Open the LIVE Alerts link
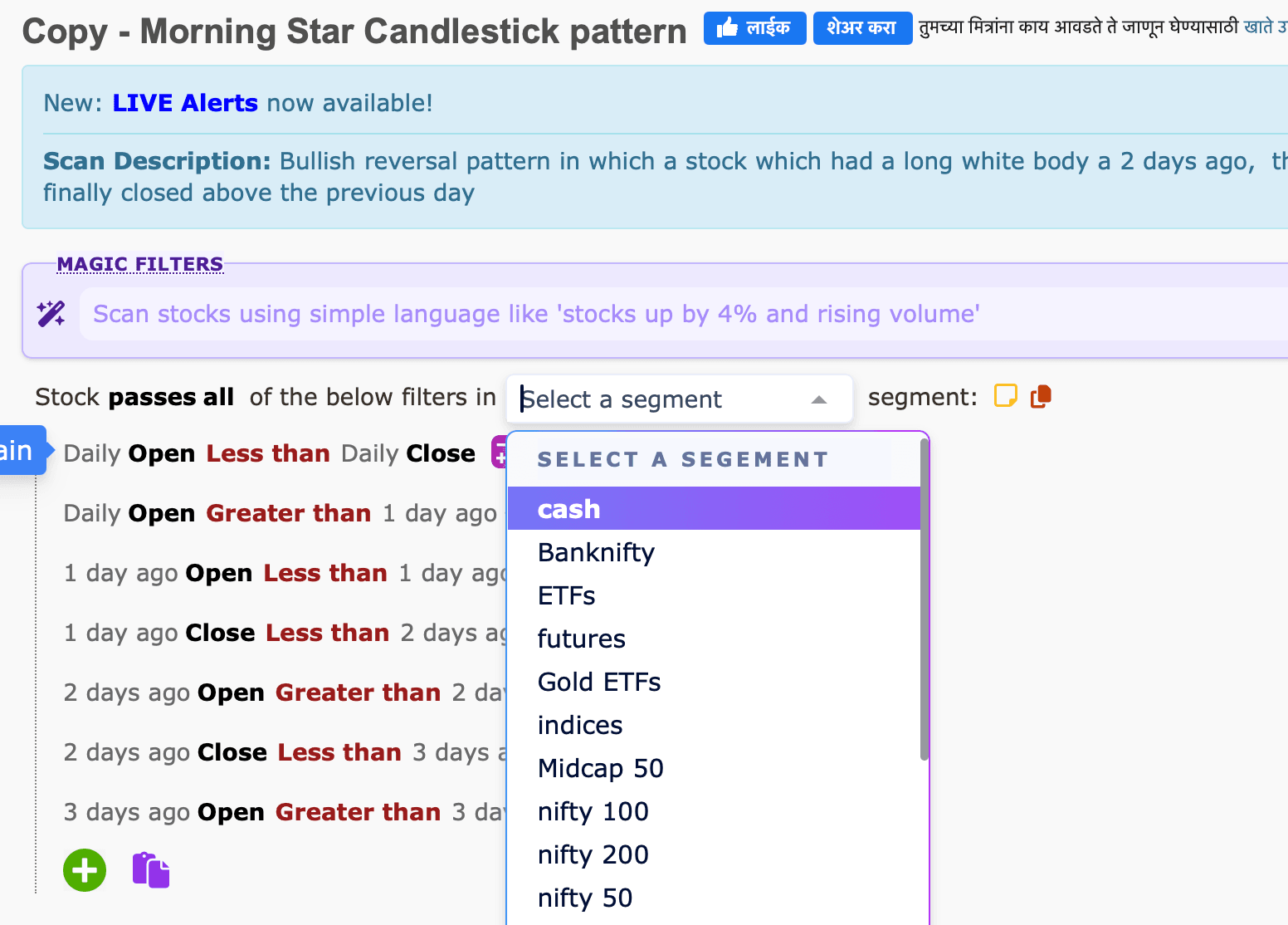This screenshot has width=1288, height=925. [x=184, y=102]
